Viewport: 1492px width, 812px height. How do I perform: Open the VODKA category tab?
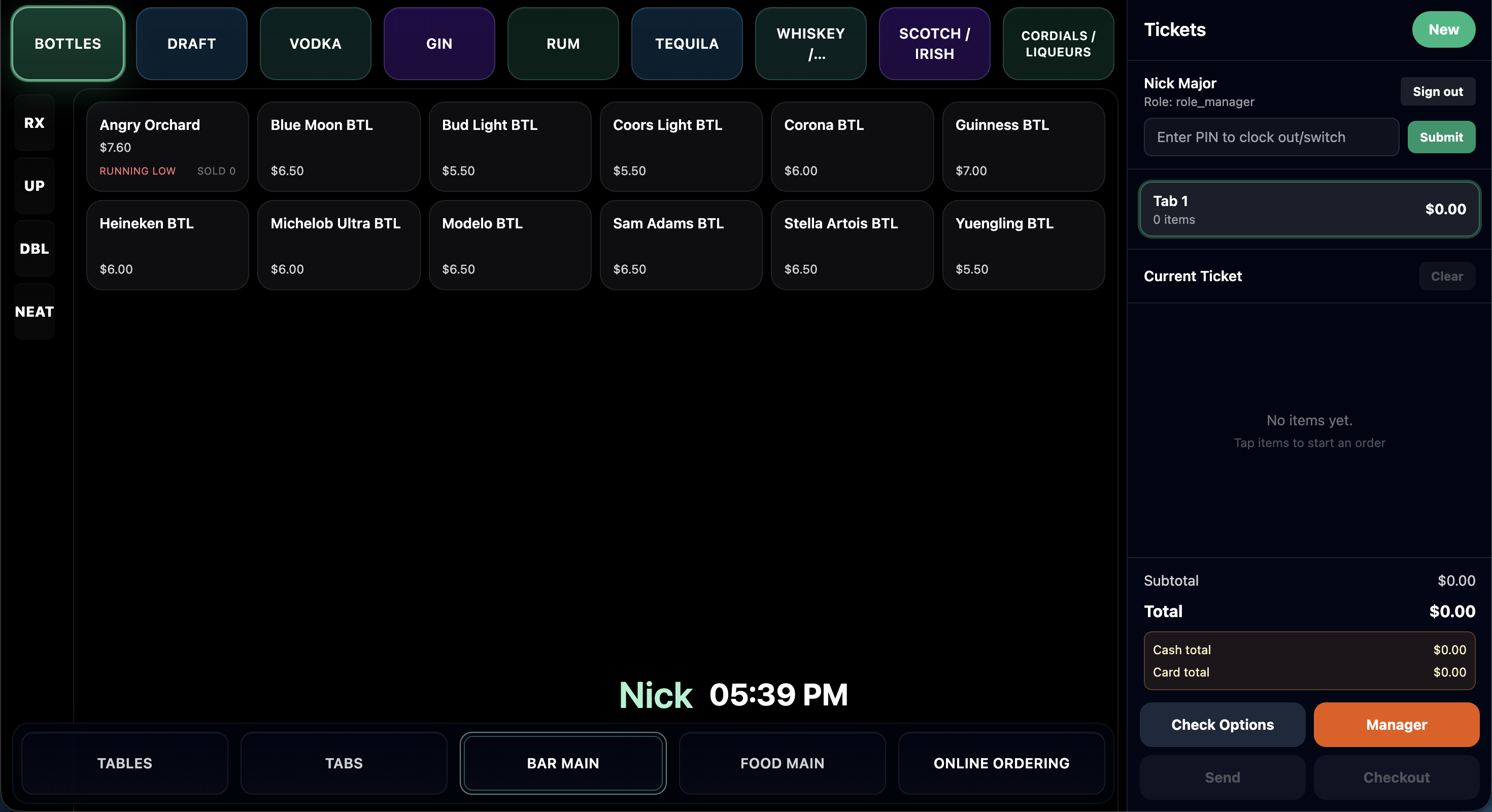(x=315, y=44)
